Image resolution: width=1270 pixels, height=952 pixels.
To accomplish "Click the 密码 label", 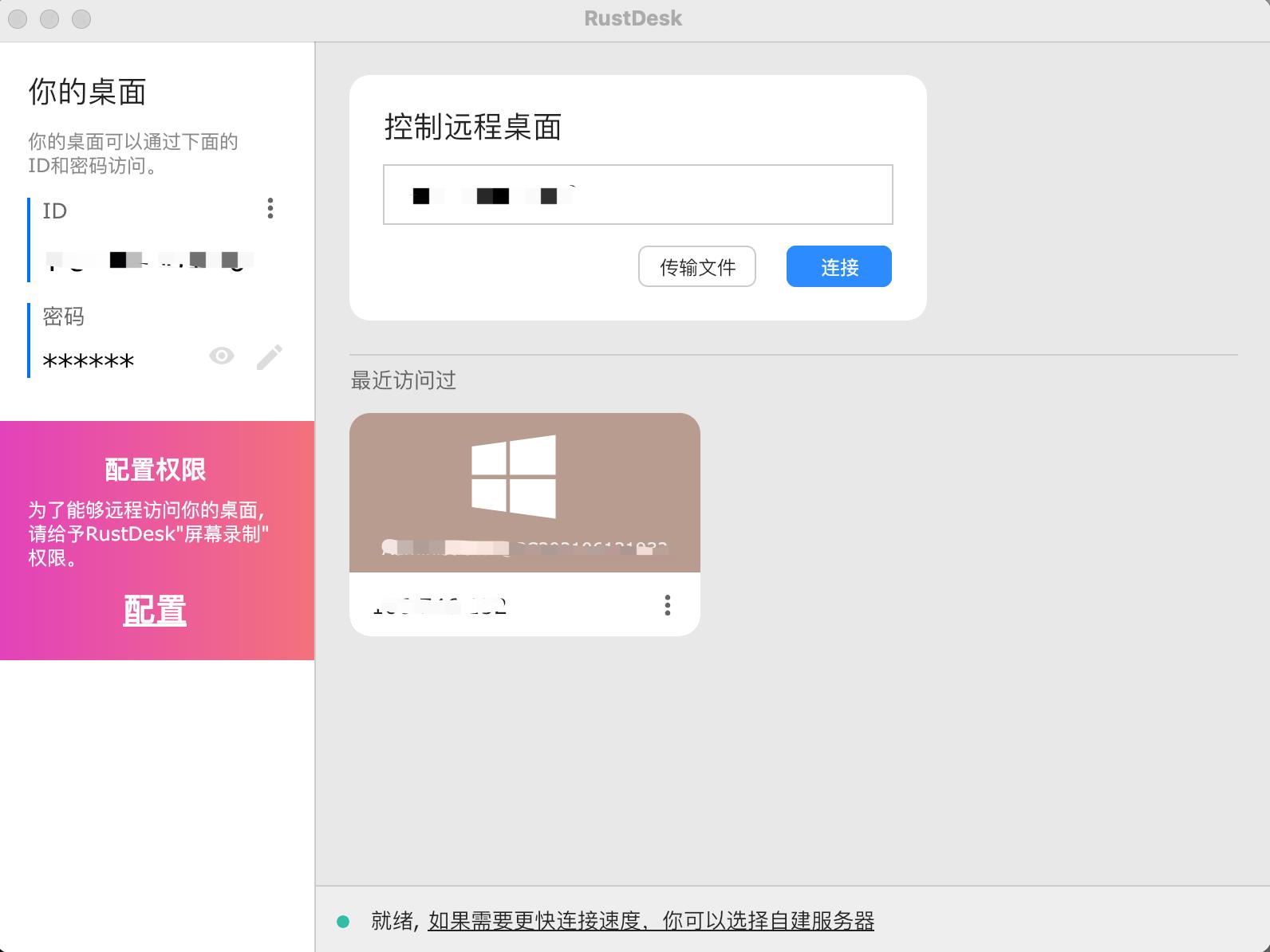I will pos(64,317).
